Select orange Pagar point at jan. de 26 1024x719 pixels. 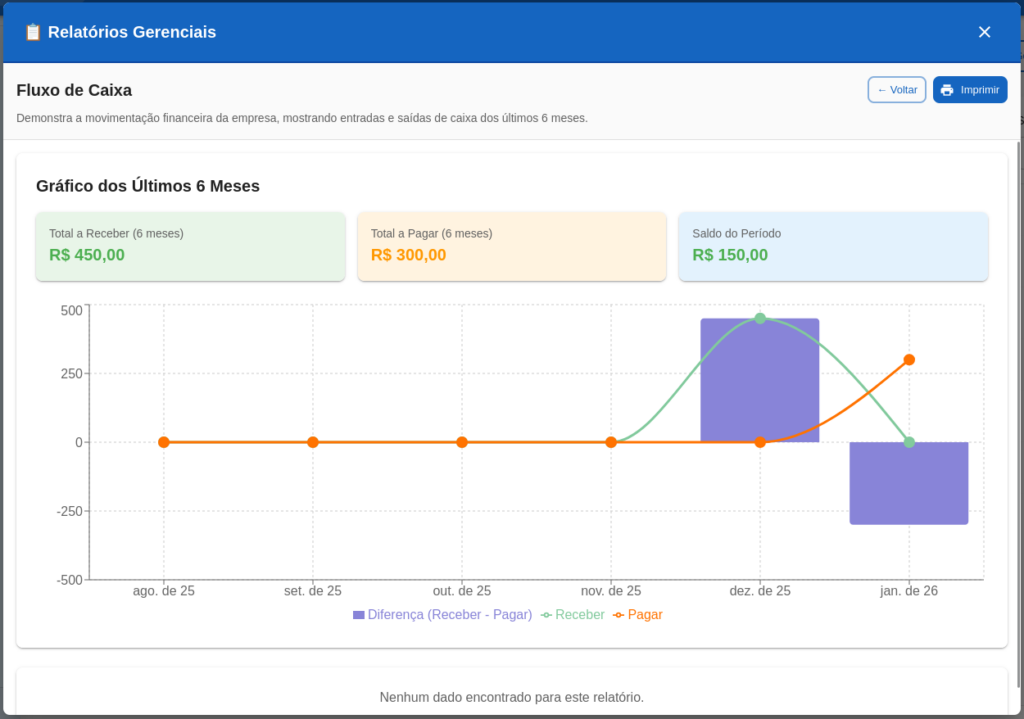click(x=909, y=360)
